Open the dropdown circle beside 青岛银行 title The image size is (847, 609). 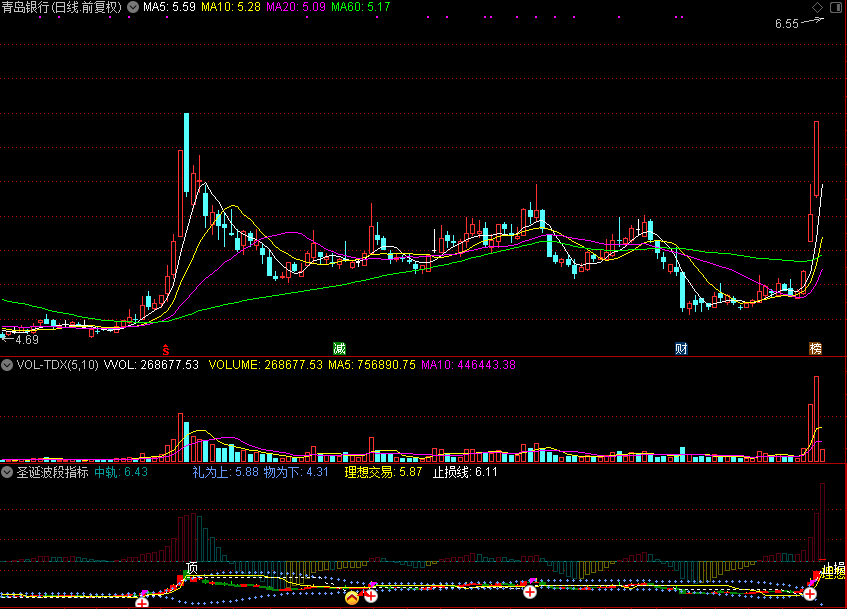[x=132, y=7]
